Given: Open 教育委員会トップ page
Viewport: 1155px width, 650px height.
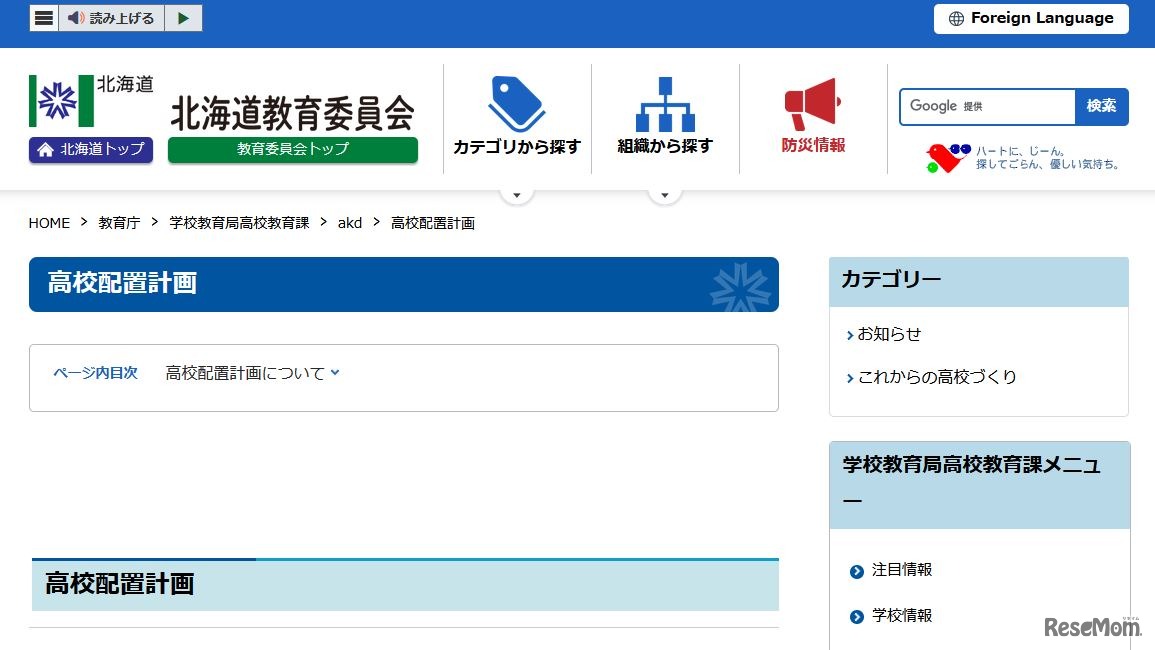Looking at the screenshot, I should pos(292,151).
